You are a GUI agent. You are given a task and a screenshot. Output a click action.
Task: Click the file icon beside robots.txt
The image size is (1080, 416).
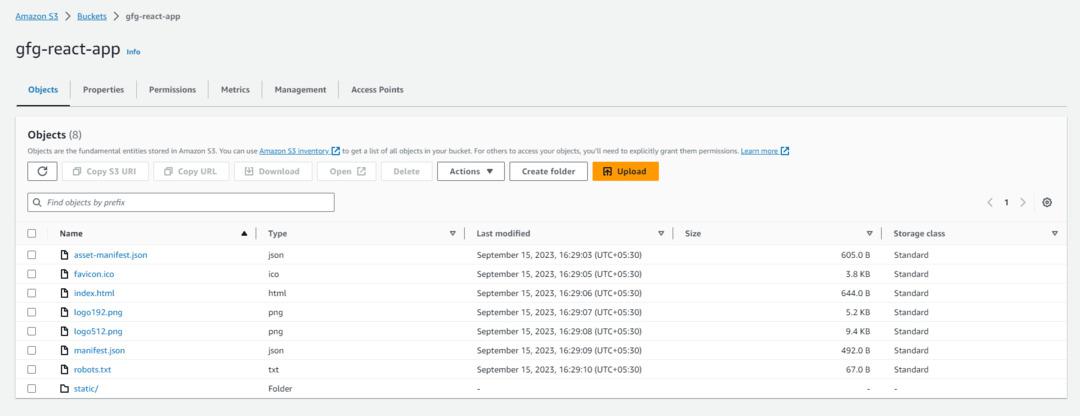pyautogui.click(x=64, y=369)
